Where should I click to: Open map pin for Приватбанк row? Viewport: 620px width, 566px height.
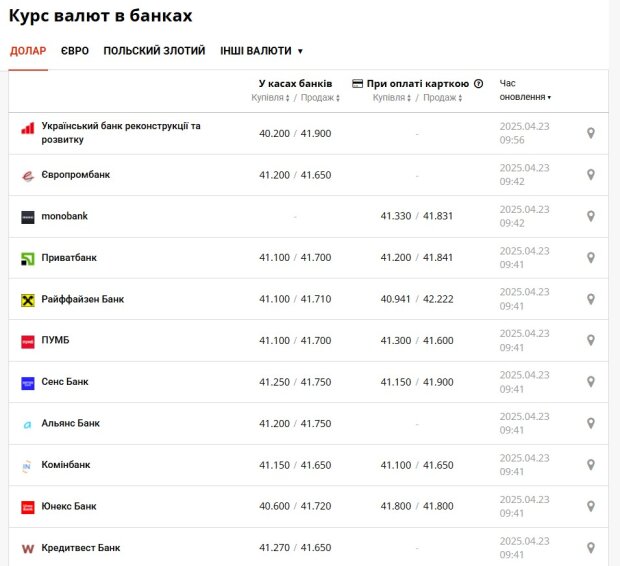click(590, 257)
